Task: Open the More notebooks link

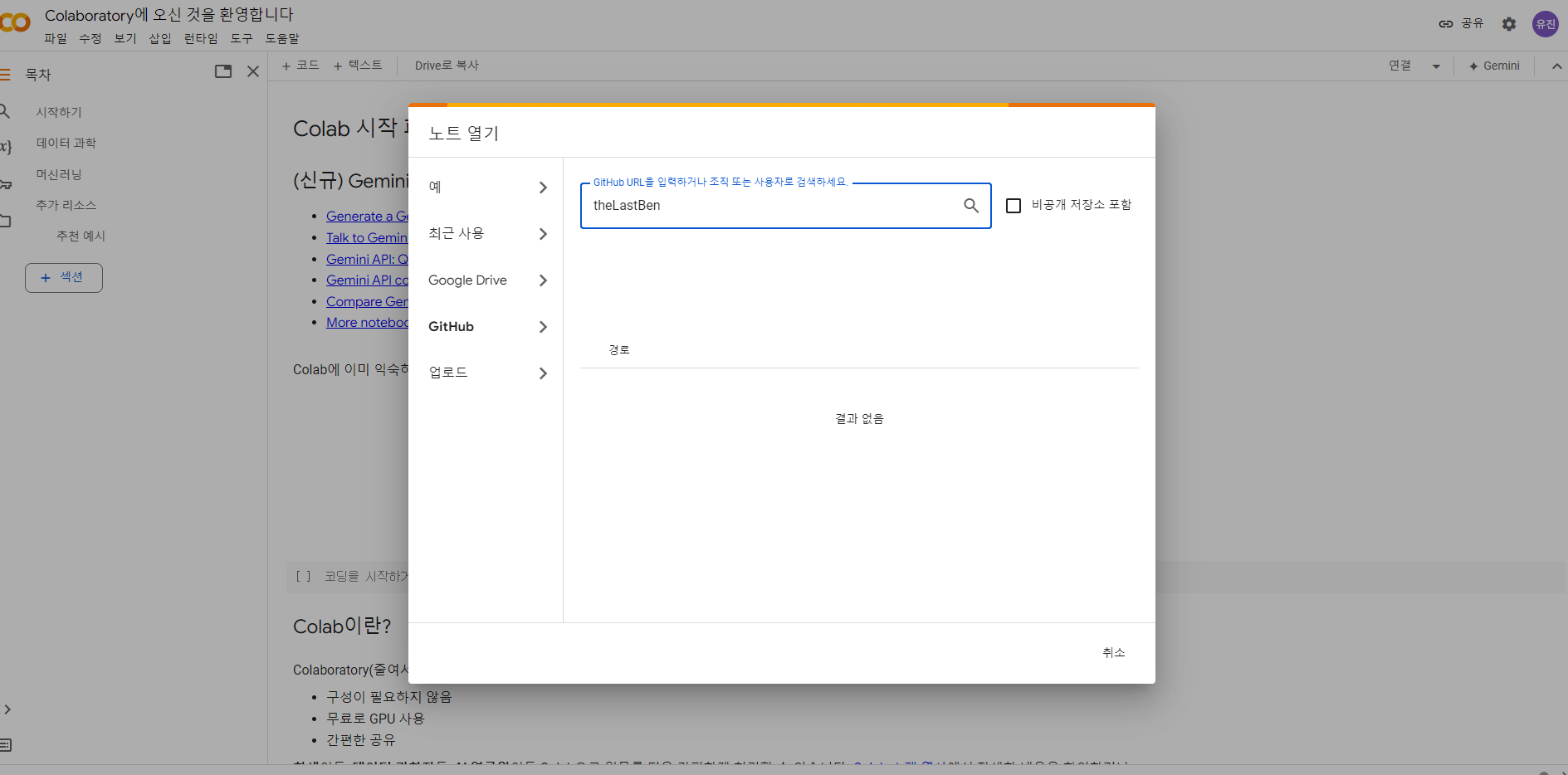Action: pos(367,323)
